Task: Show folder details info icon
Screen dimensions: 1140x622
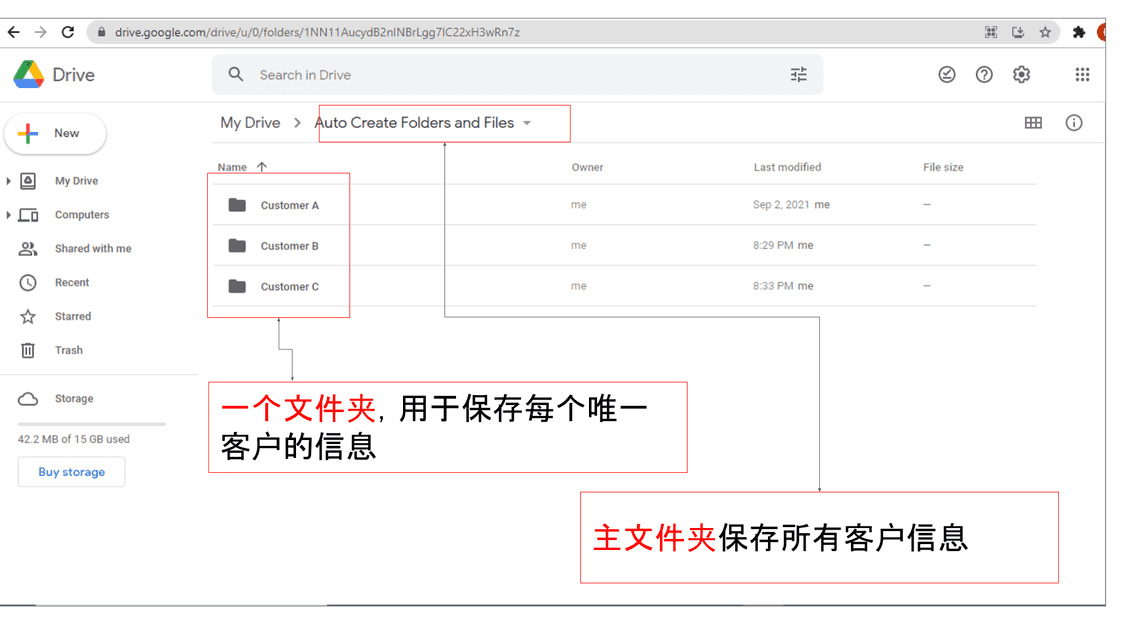Action: coord(1074,123)
